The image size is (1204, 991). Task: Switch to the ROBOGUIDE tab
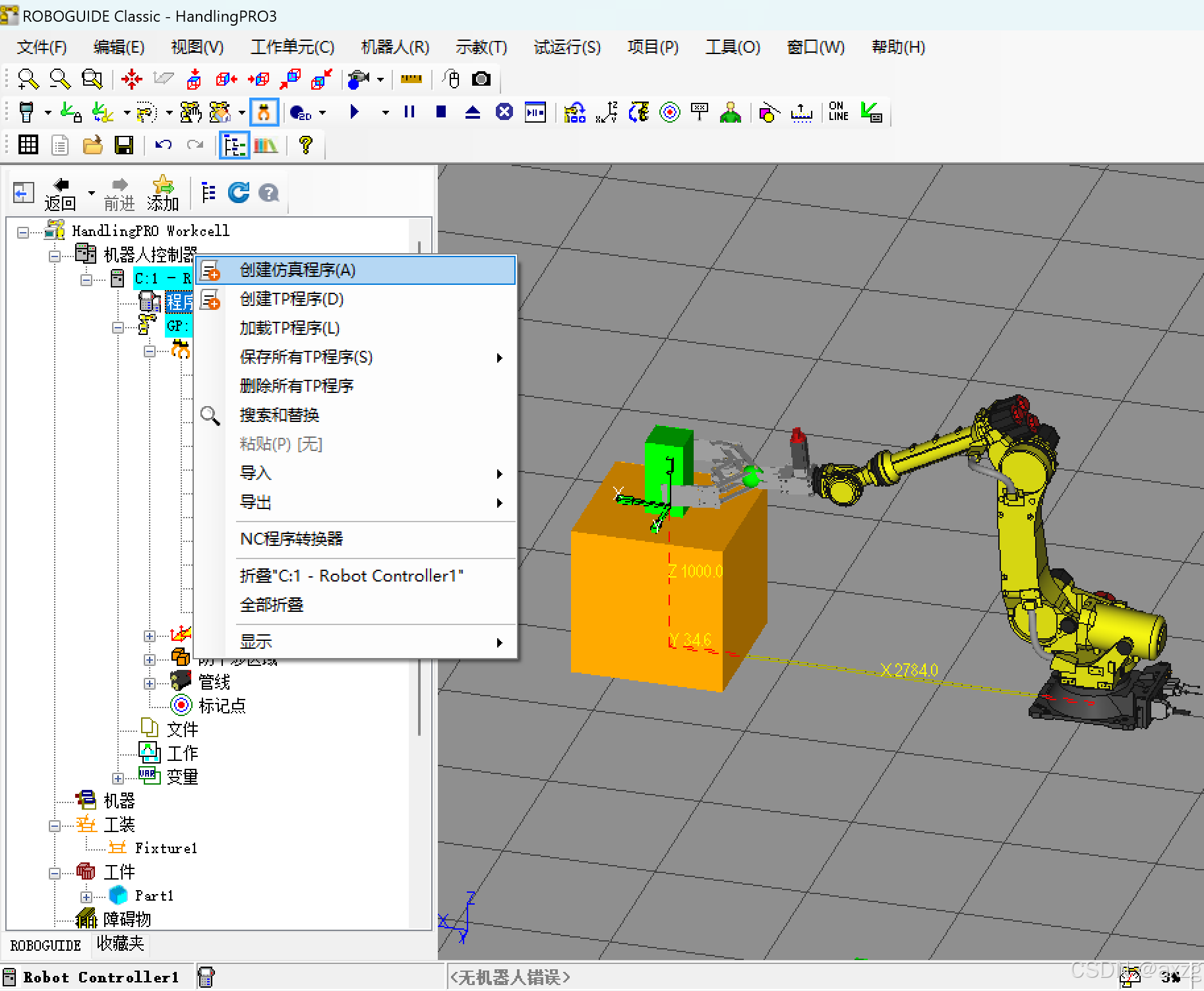pos(45,946)
